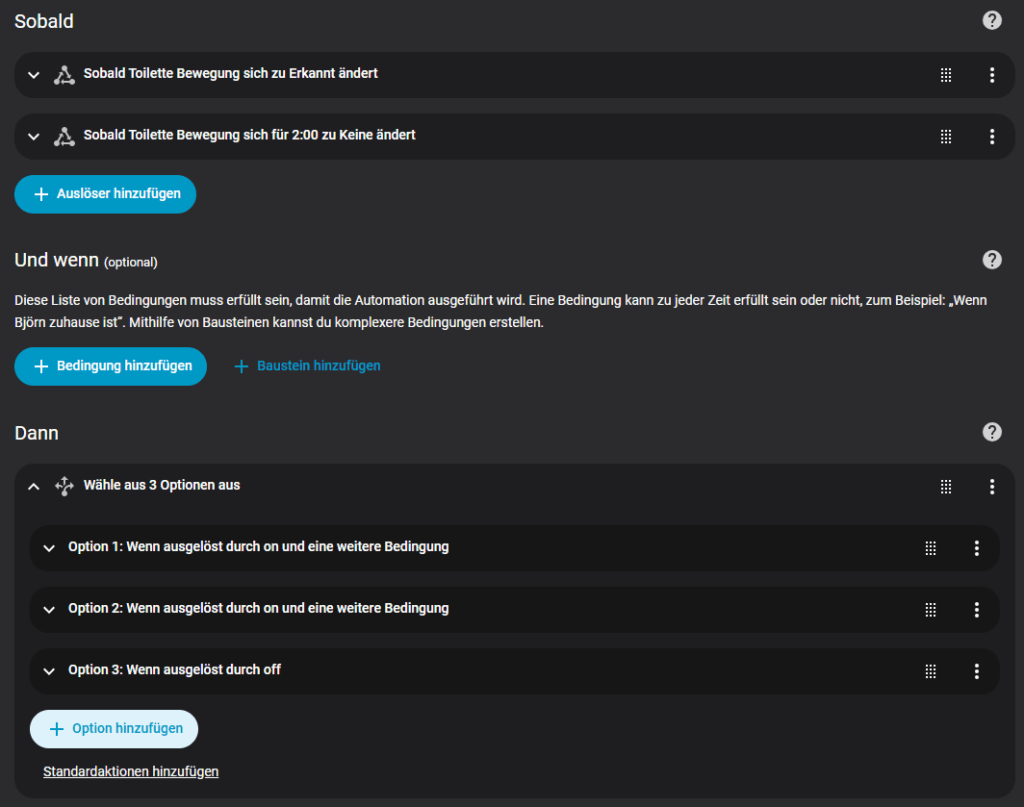Open three-dot menu of Erkannt trigger
This screenshot has height=807, width=1024.
pyautogui.click(x=991, y=75)
